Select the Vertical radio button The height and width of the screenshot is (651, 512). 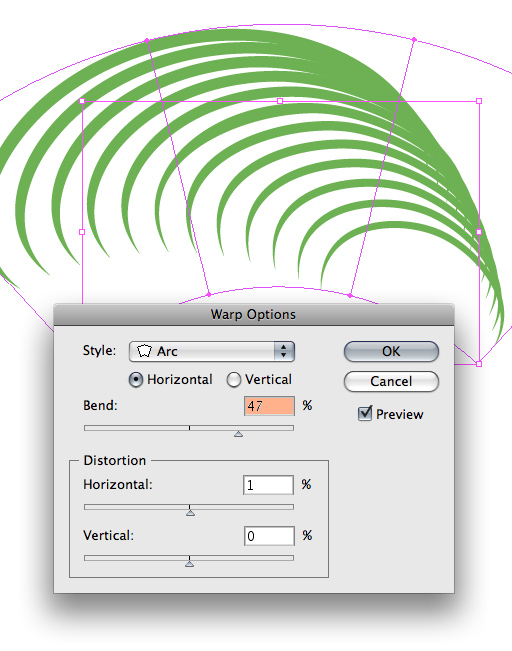point(234,379)
